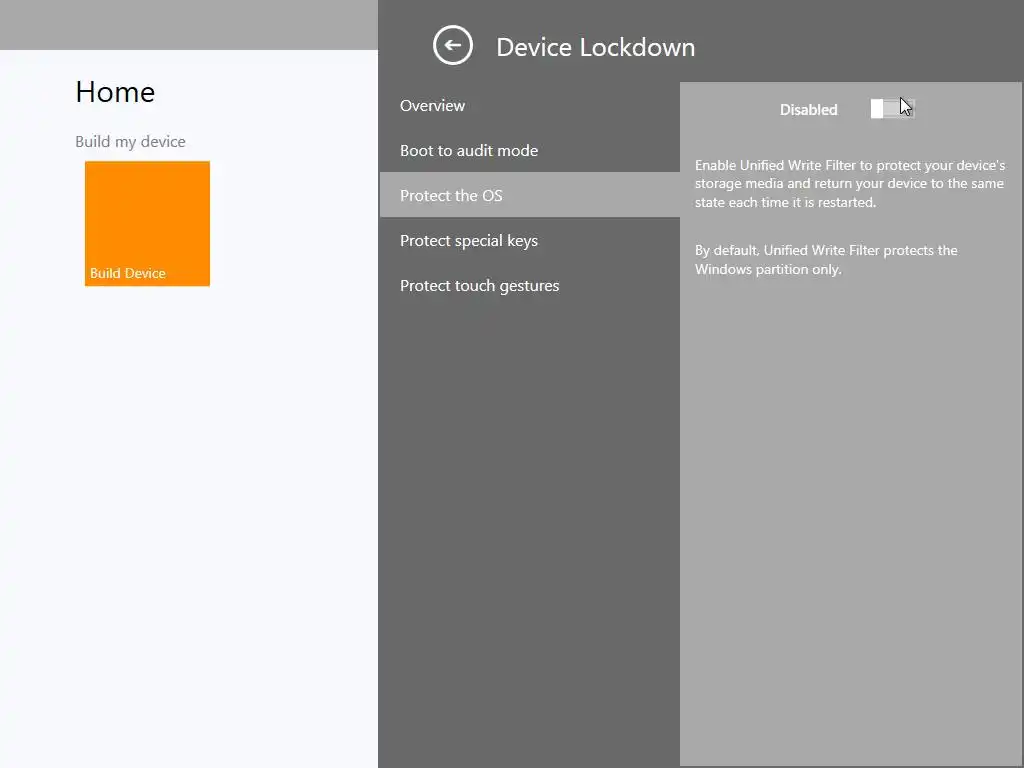
Task: Click the Home heading
Action: [x=115, y=92]
